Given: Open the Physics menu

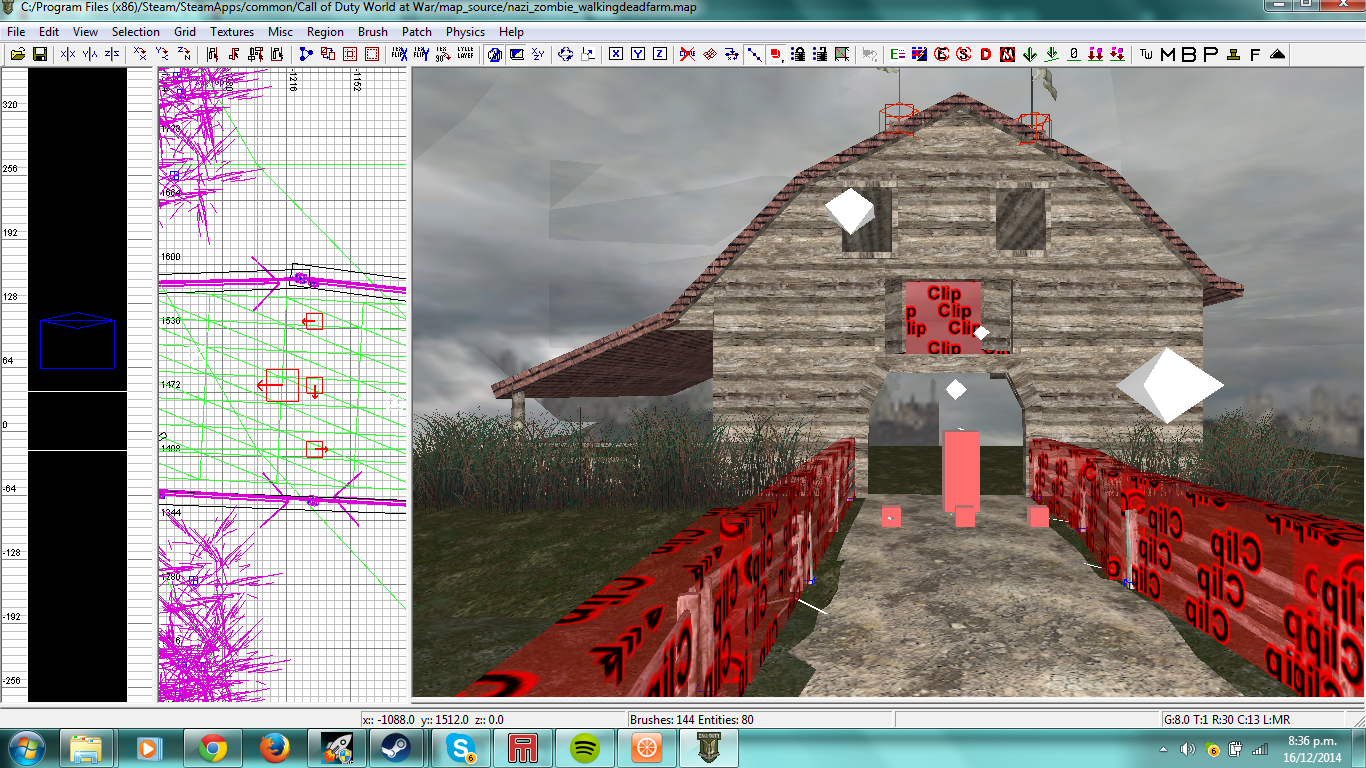Looking at the screenshot, I should point(465,31).
